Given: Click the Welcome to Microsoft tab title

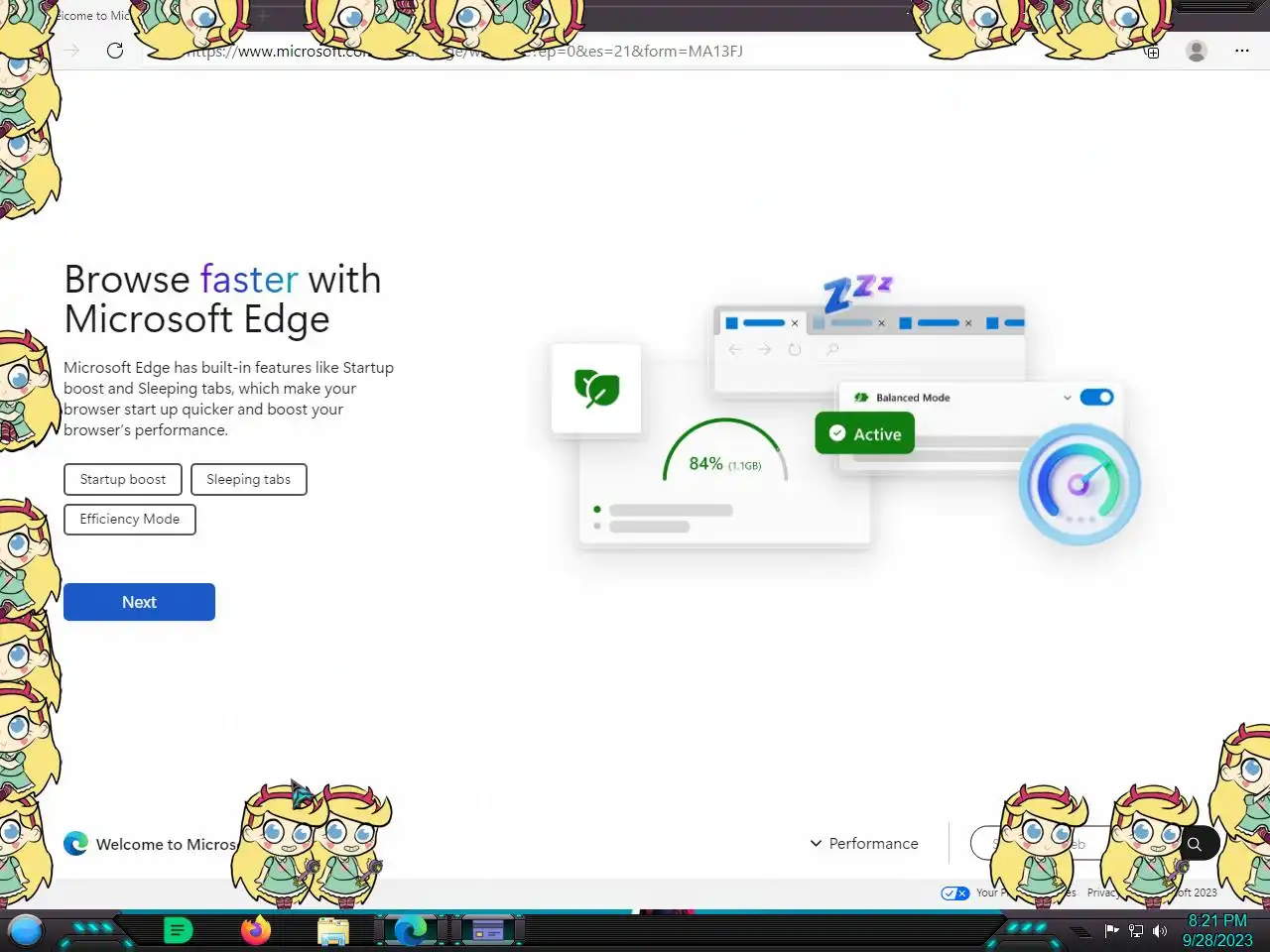Looking at the screenshot, I should tap(92, 16).
